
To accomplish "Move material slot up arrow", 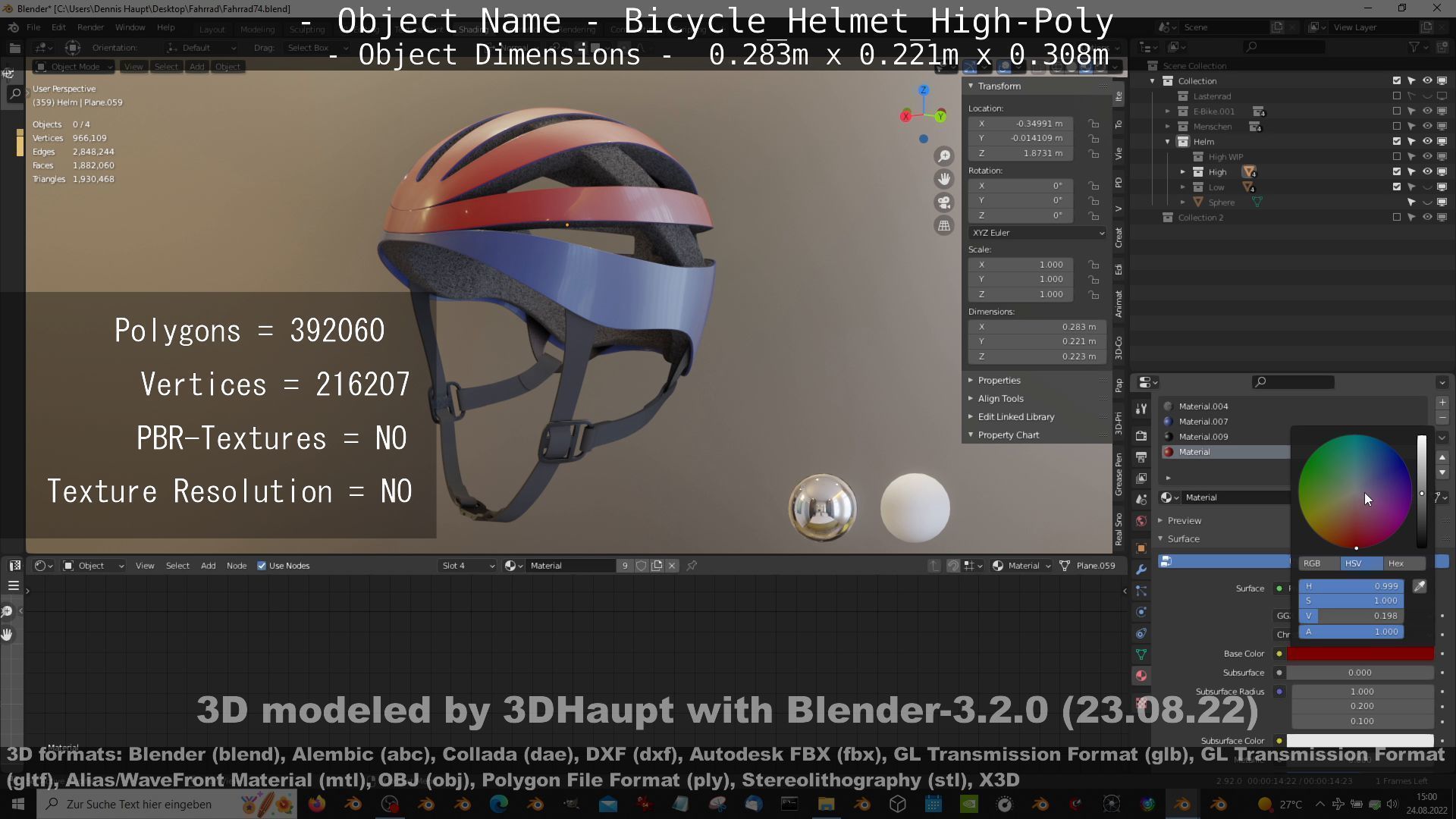I will [1442, 457].
